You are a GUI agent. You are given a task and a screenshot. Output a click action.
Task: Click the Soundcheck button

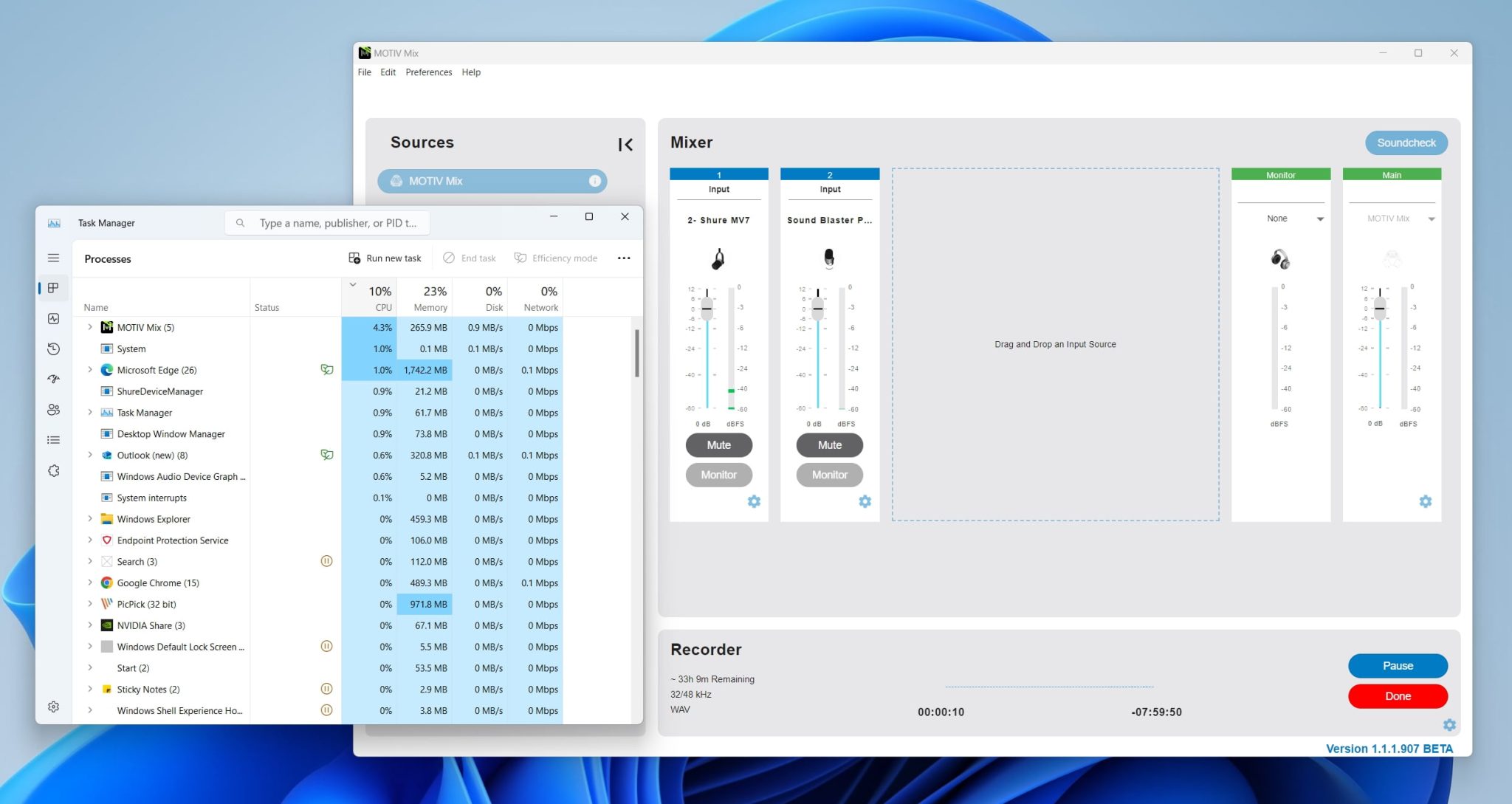click(1404, 142)
